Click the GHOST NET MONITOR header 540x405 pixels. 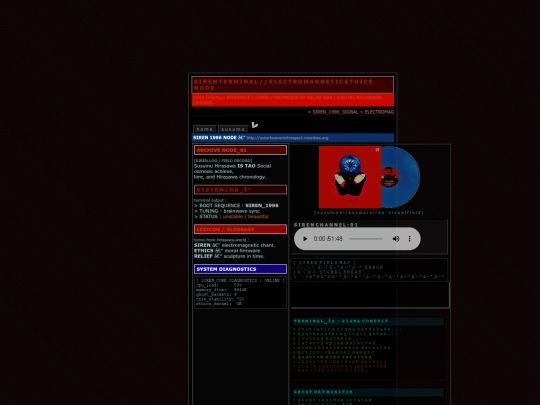click(x=368, y=392)
